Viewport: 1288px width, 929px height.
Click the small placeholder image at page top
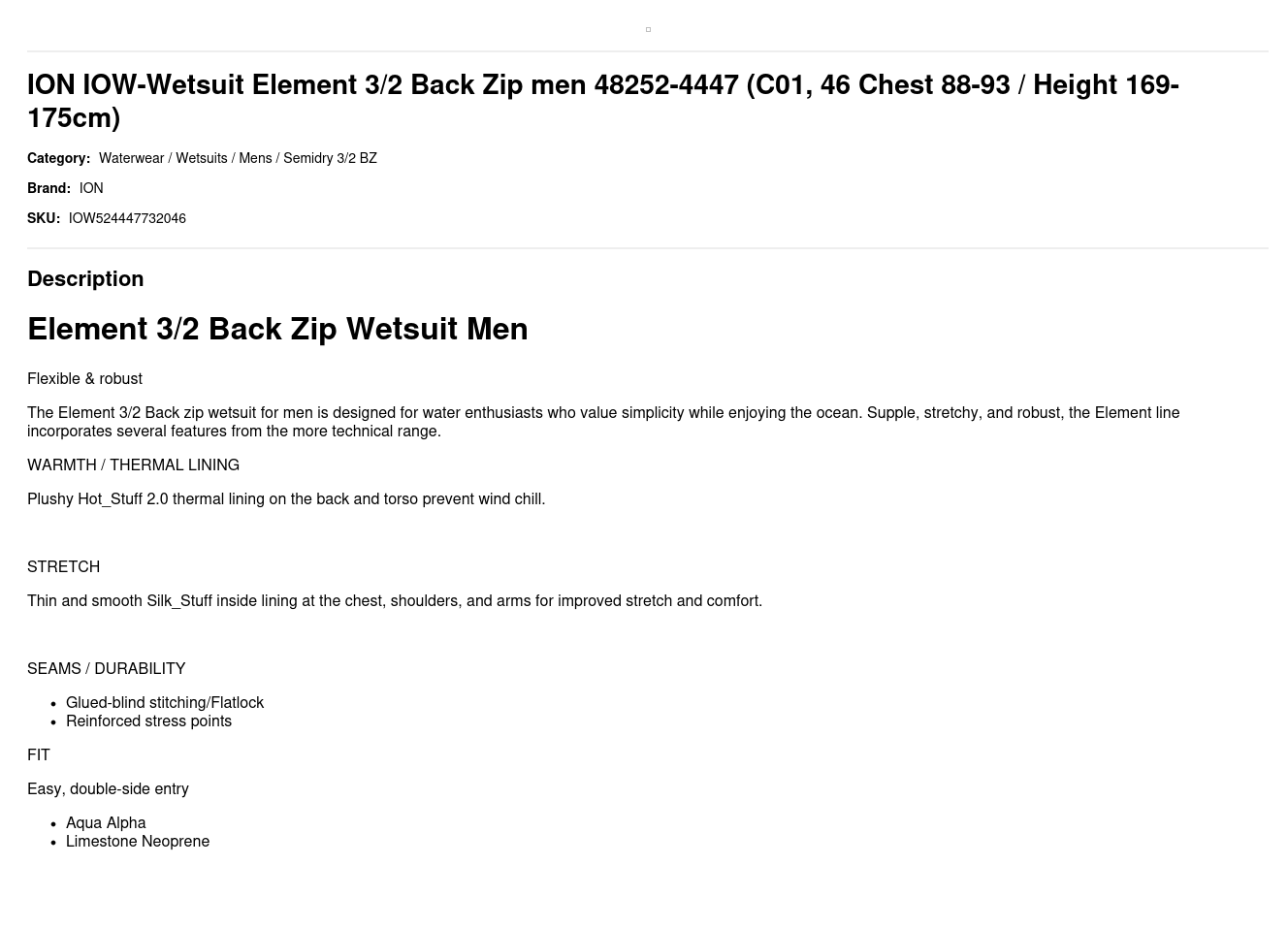click(648, 30)
